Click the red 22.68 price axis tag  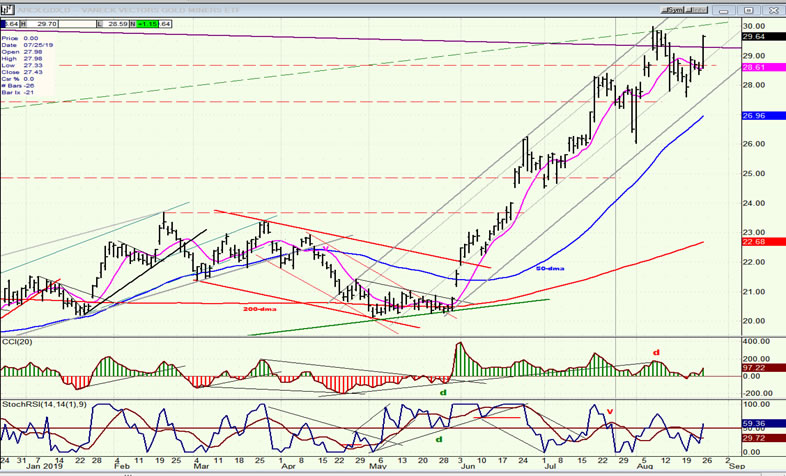point(763,242)
